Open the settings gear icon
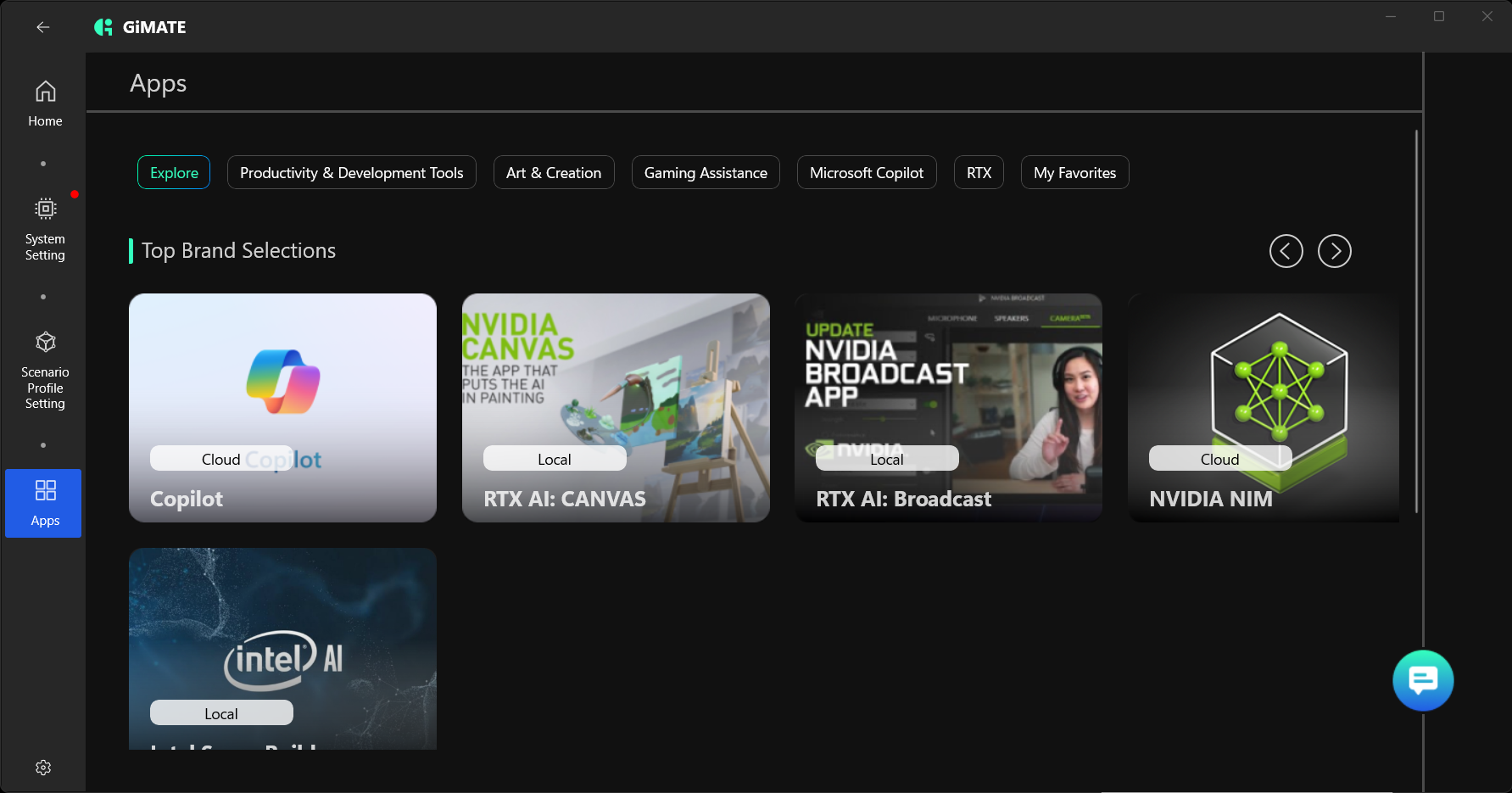This screenshot has width=1512, height=793. coord(43,768)
